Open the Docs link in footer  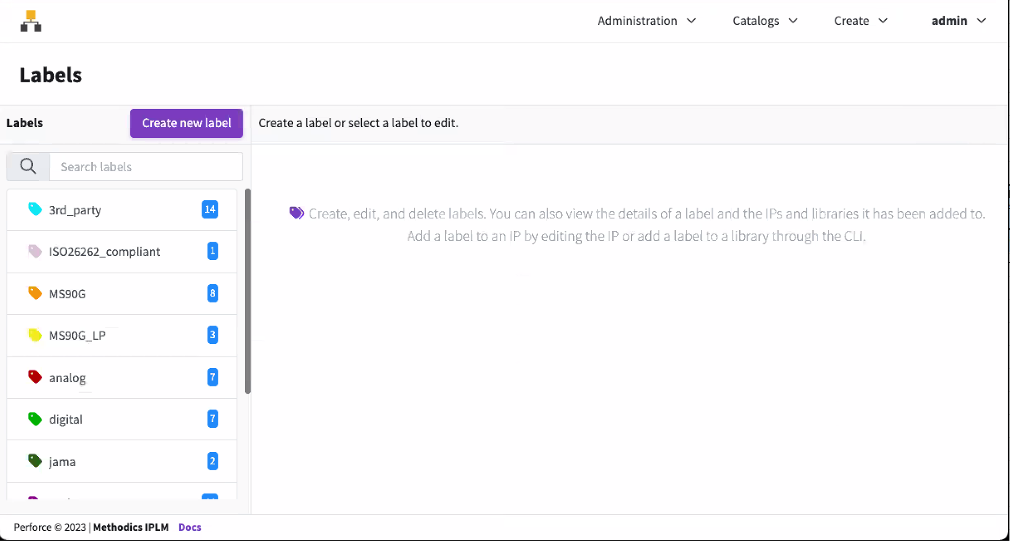pyautogui.click(x=190, y=527)
